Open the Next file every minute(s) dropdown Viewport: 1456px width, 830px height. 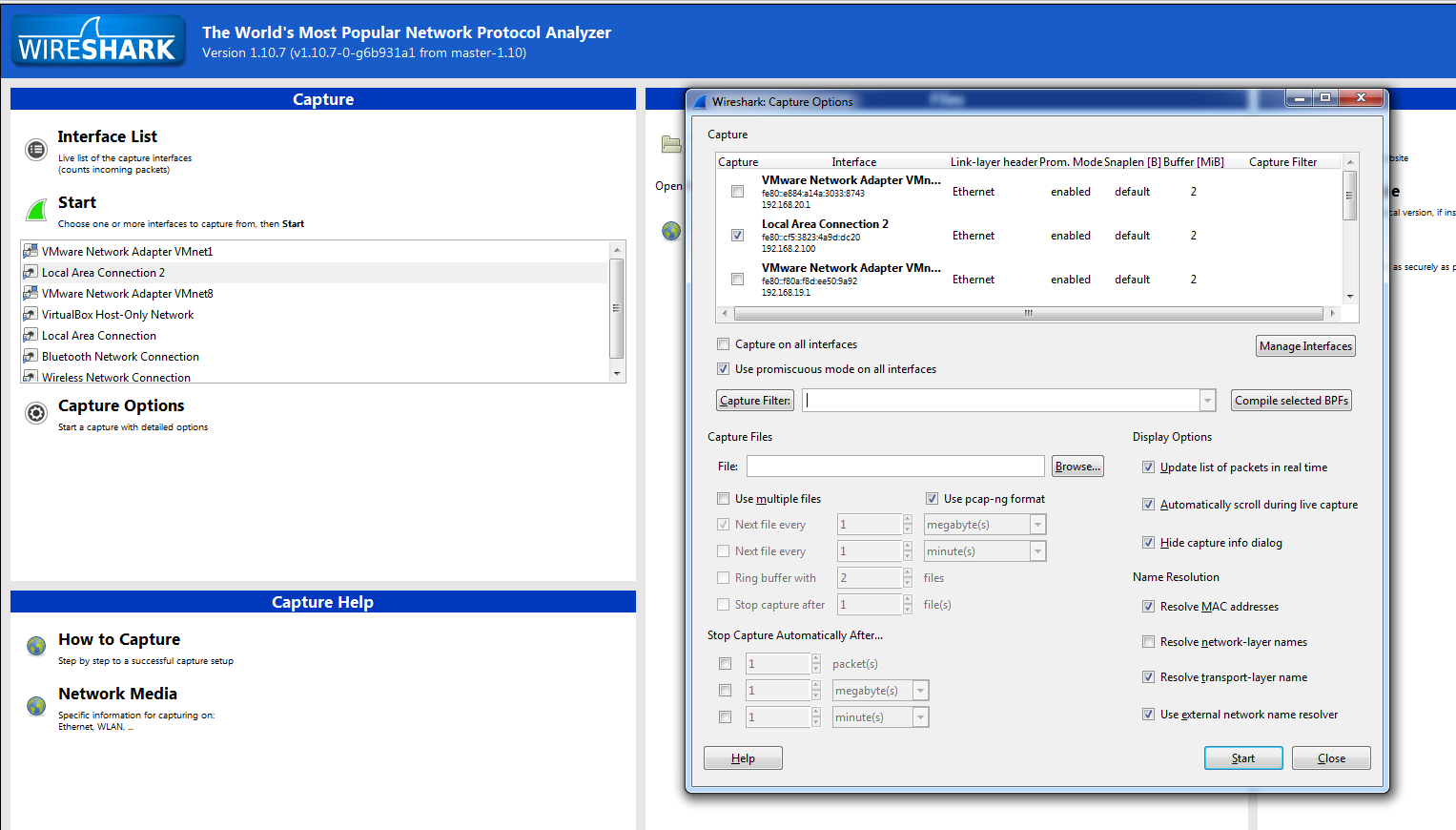(x=1037, y=551)
